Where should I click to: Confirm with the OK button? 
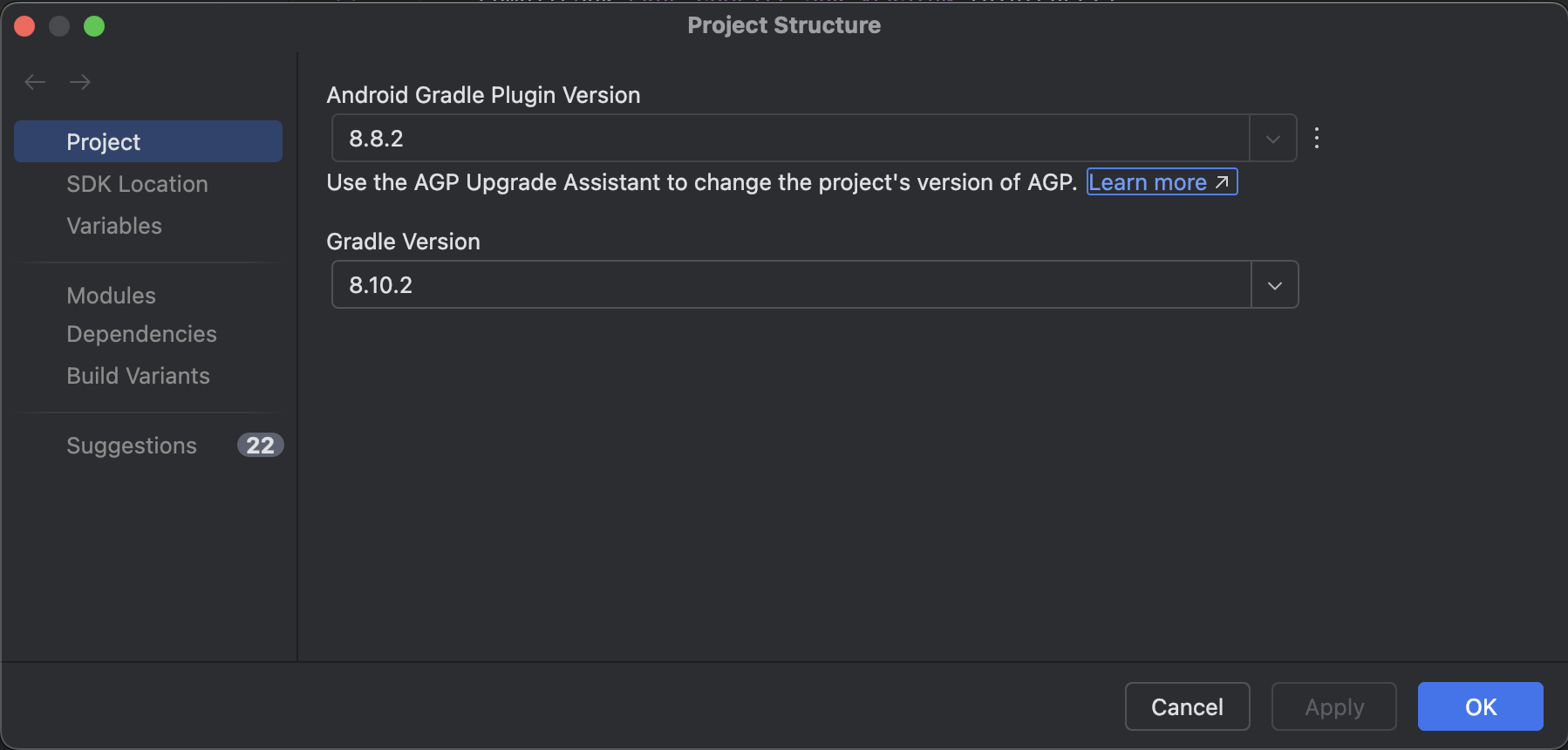click(1481, 706)
